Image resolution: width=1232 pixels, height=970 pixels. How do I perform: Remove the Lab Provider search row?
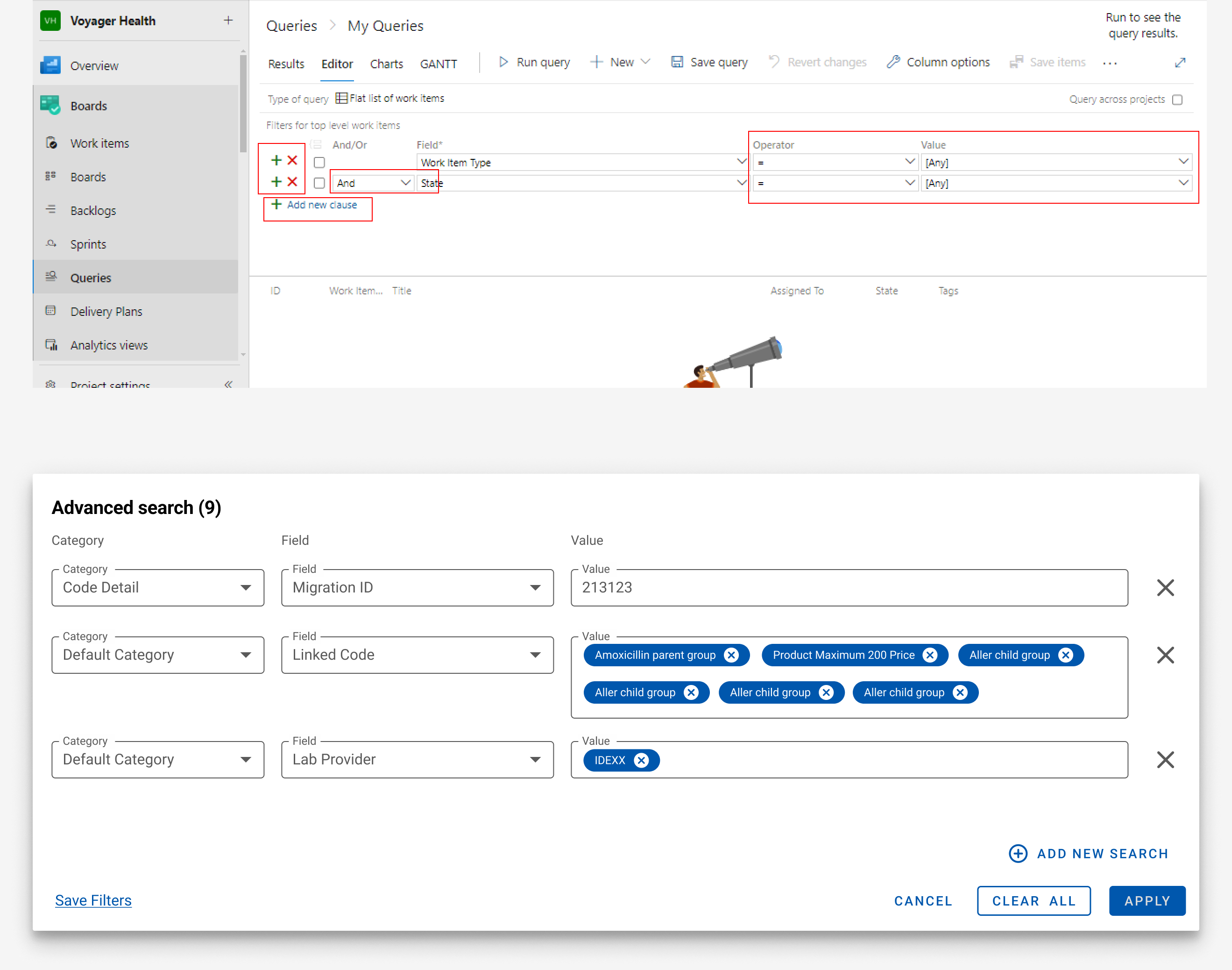[1166, 760]
